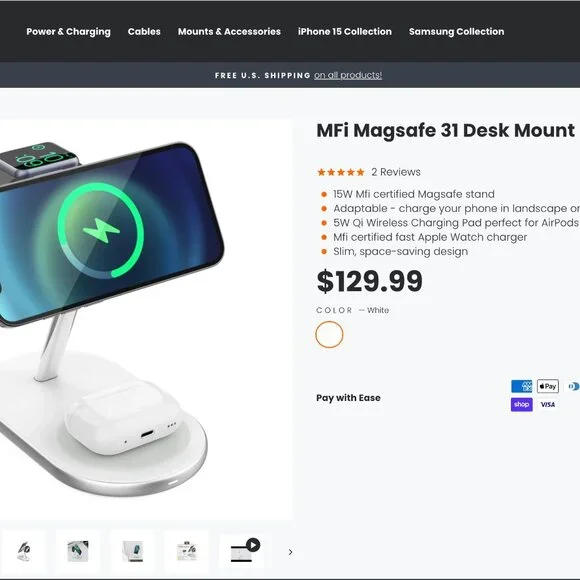Viewport: 580px width, 580px height.
Task: Follow the "on all products!" shipping link
Action: [348, 75]
